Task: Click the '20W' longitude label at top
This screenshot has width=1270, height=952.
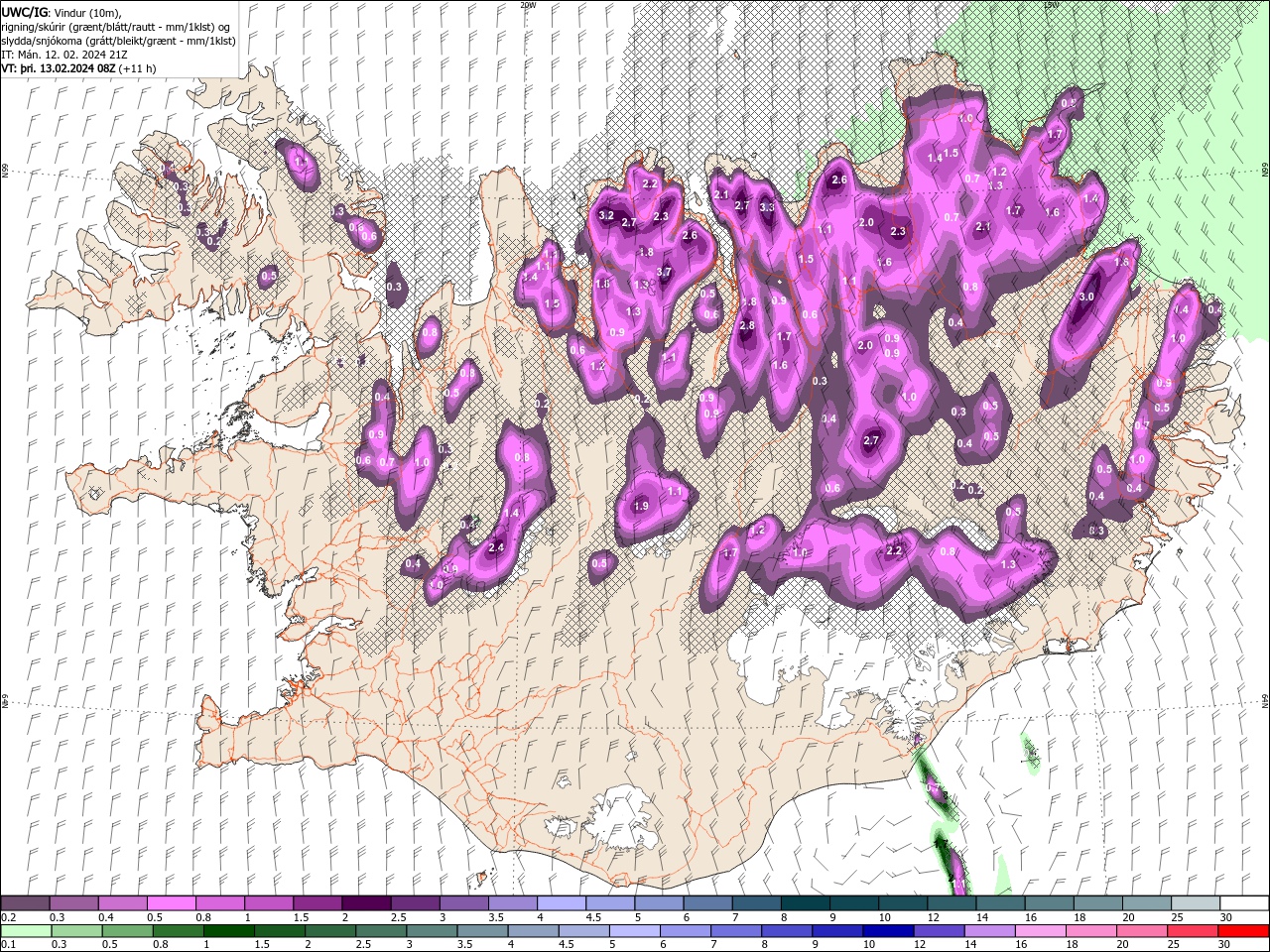Action: tap(528, 5)
